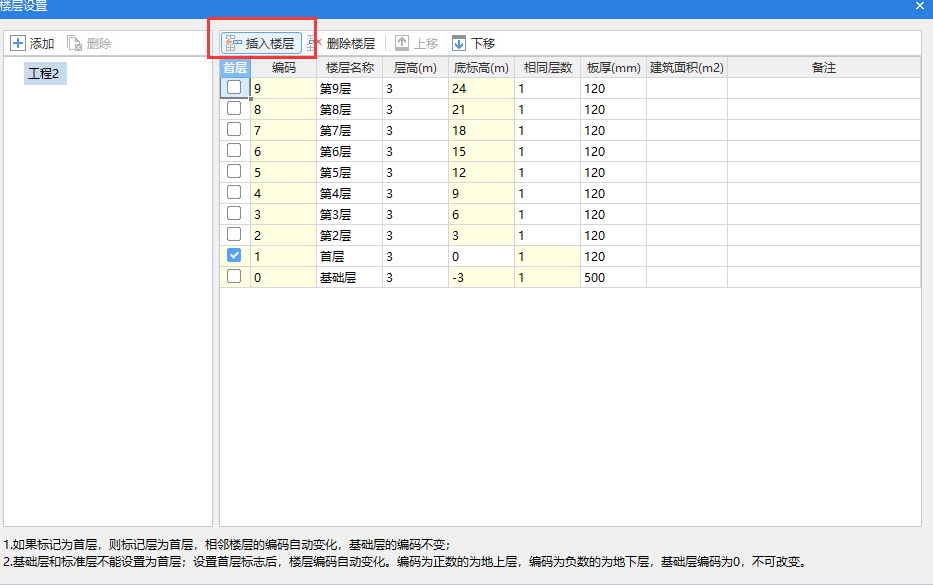Click the 备注 cell for 第8层
The image size is (933, 585).
point(823,109)
